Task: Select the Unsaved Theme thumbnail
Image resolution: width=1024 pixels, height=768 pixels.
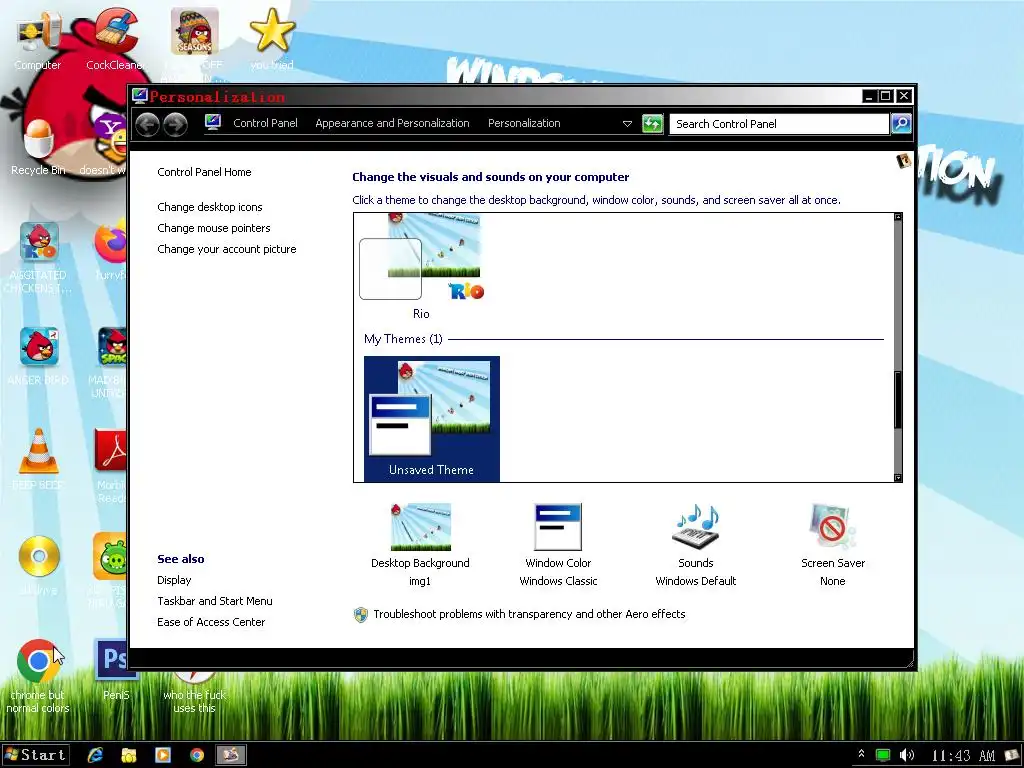Action: (432, 419)
